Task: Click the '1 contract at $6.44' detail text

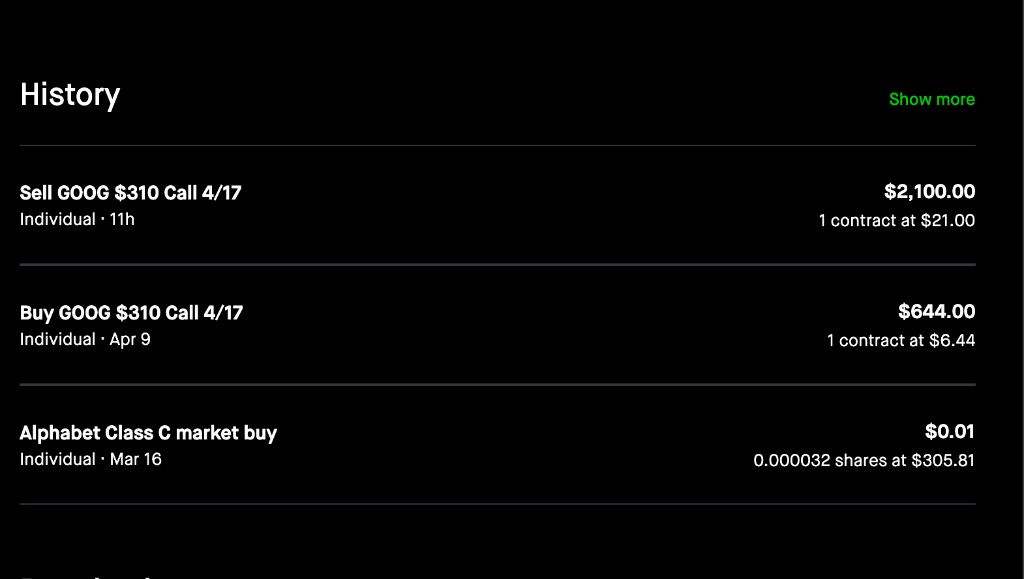Action: (900, 340)
